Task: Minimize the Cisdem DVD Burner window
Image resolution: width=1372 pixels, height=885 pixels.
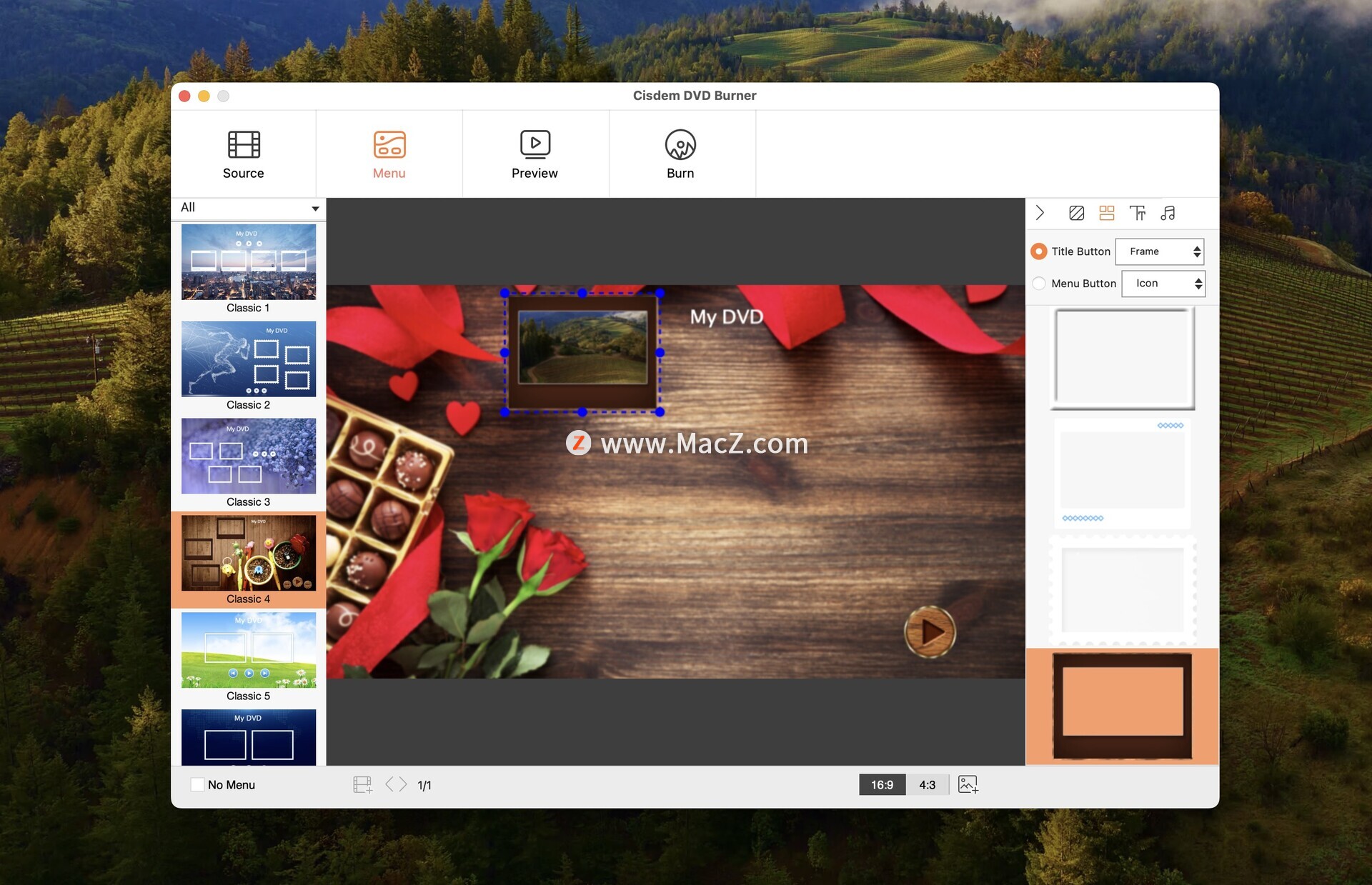Action: click(204, 96)
